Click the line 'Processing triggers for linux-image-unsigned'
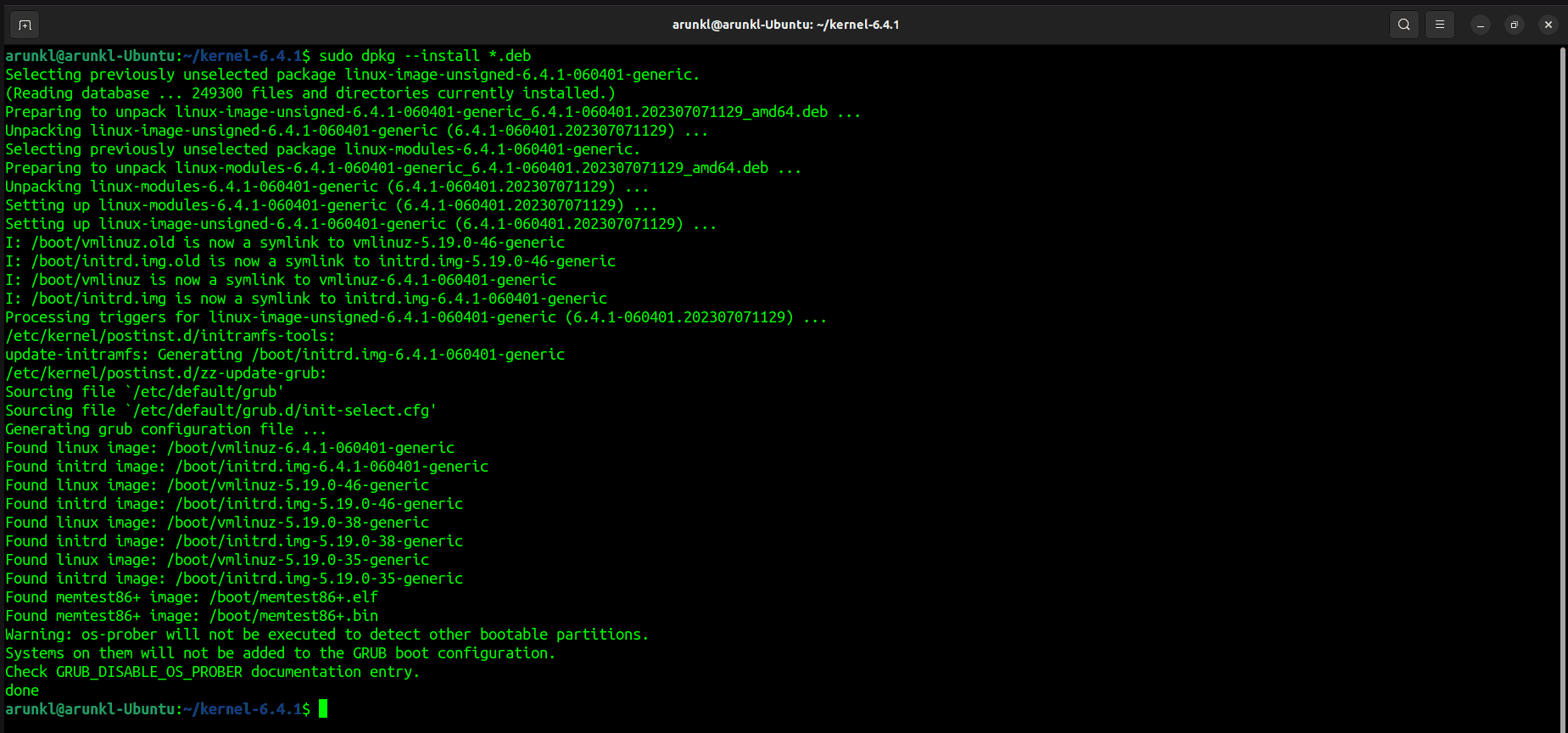The image size is (1568, 733). (x=416, y=317)
